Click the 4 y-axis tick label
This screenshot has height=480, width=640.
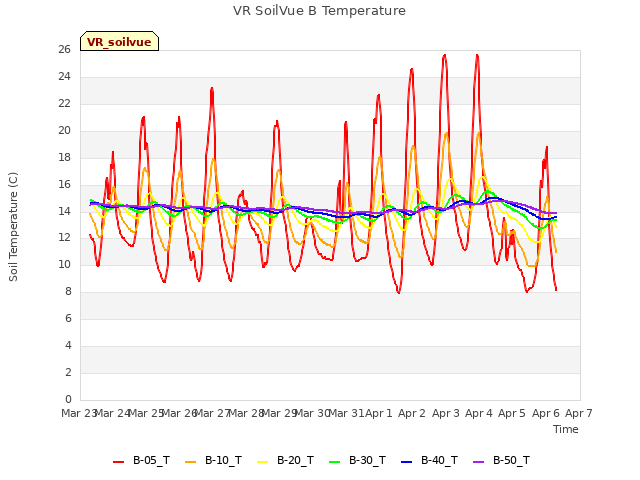click(68, 345)
